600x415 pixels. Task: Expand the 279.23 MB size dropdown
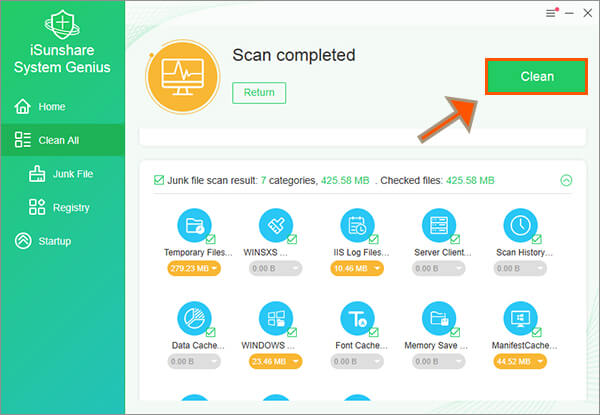point(194,269)
